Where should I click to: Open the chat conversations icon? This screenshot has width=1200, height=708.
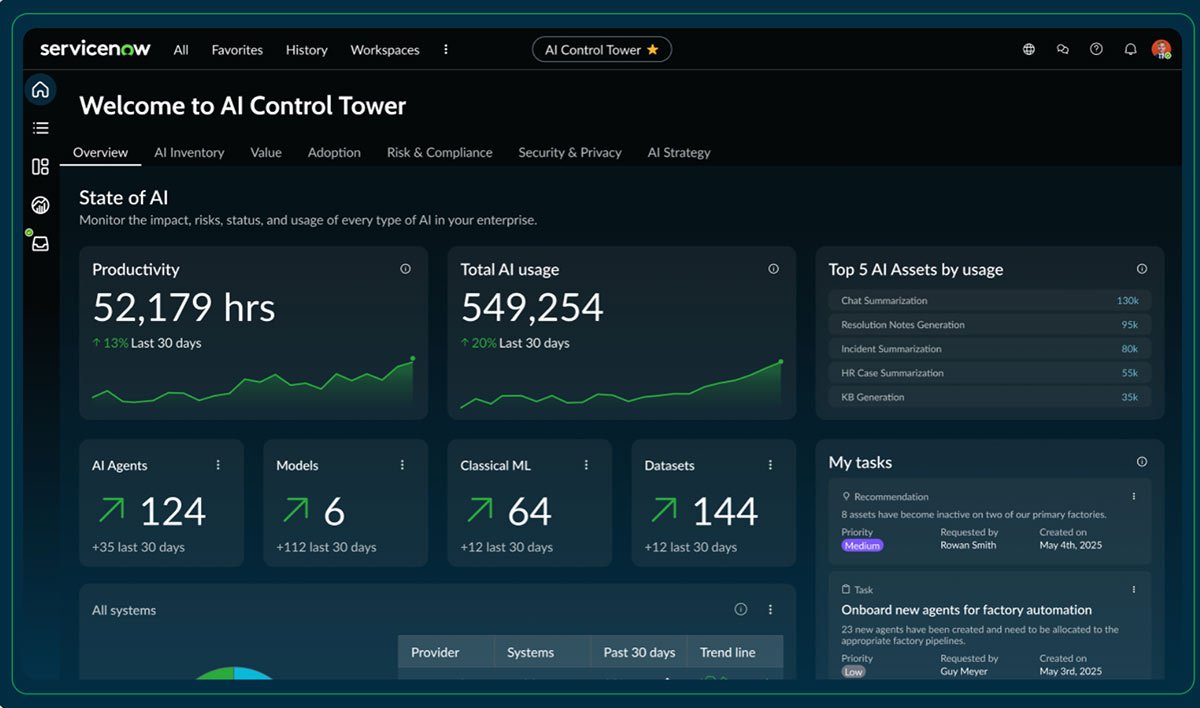pyautogui.click(x=1062, y=48)
